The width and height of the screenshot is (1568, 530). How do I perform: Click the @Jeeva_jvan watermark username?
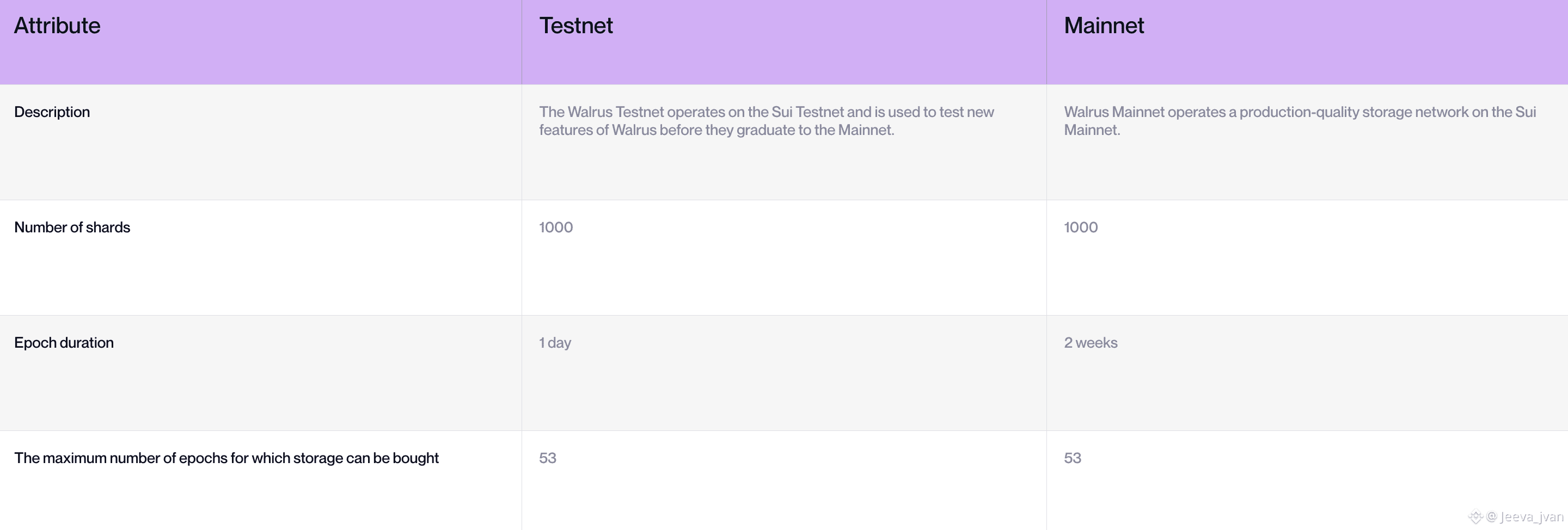(1525, 517)
